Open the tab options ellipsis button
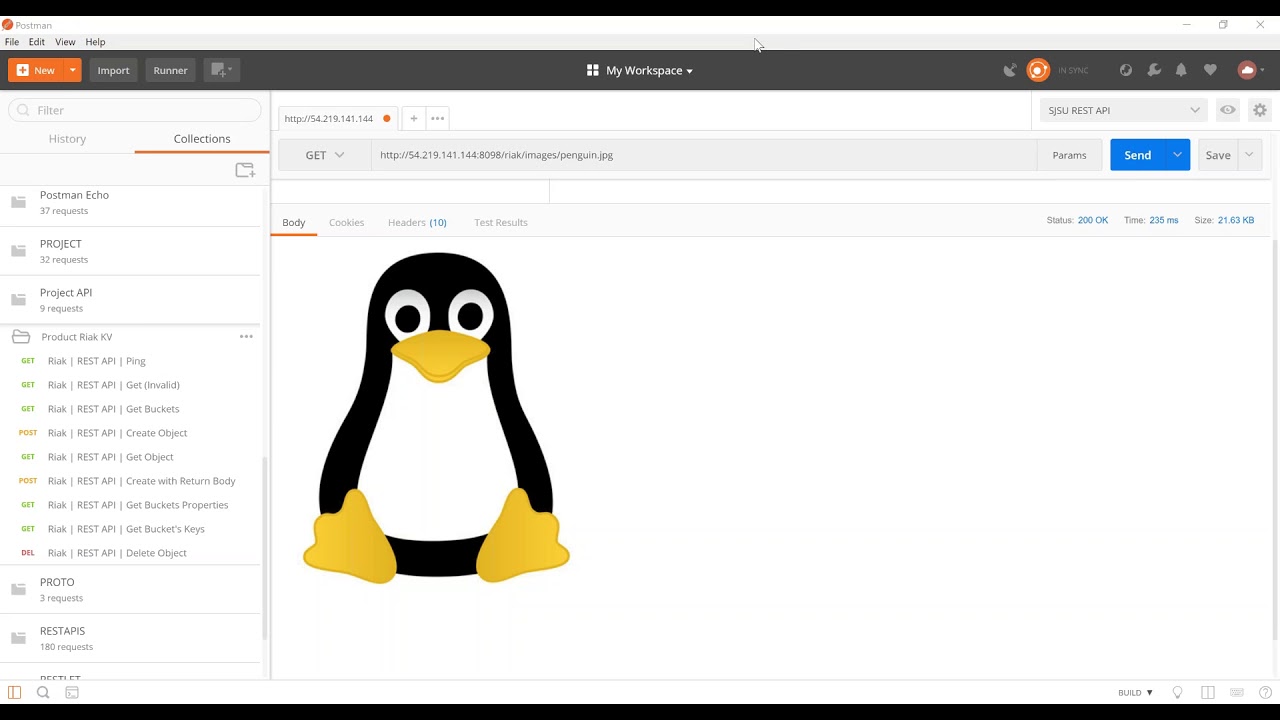1280x720 pixels. (x=437, y=118)
